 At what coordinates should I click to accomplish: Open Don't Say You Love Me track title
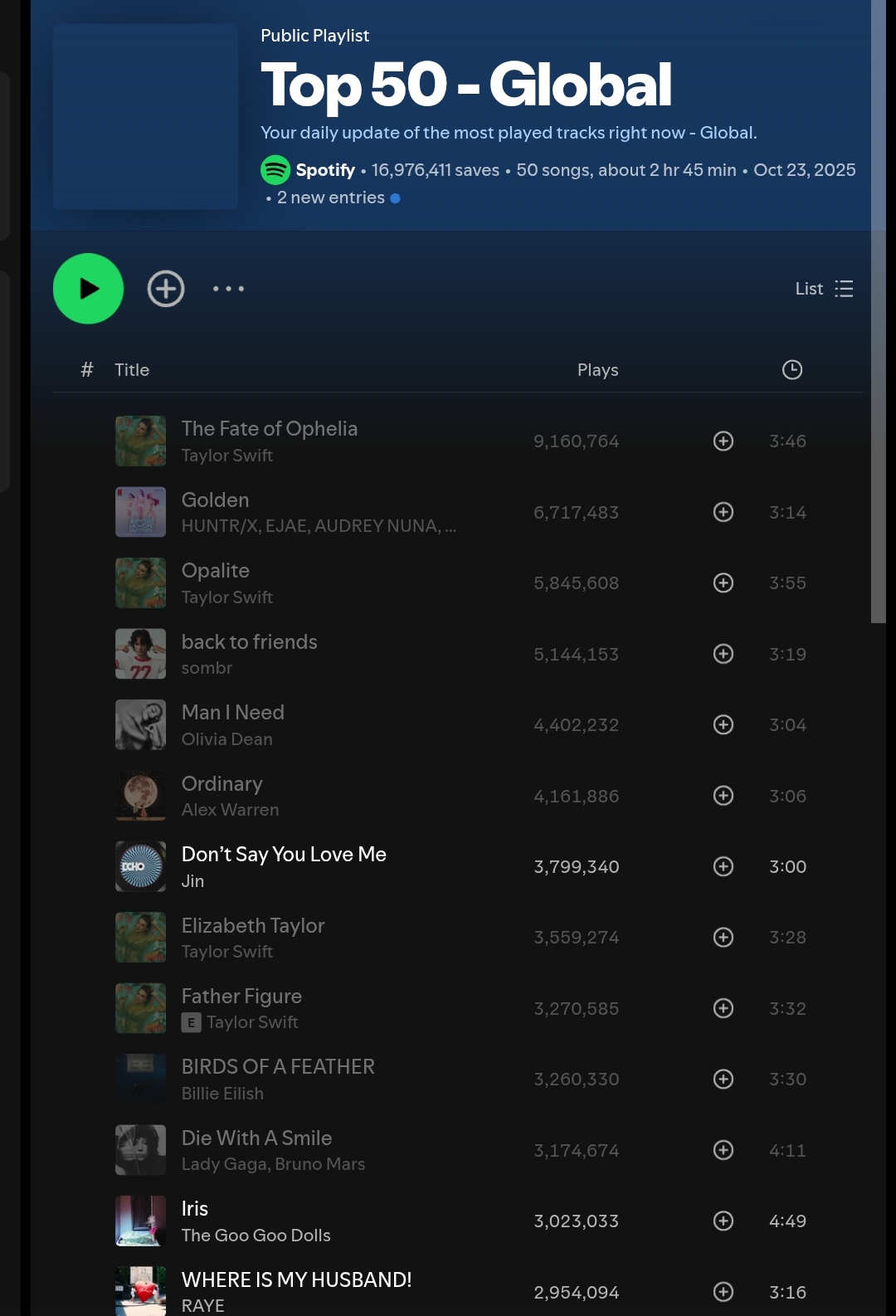point(285,855)
